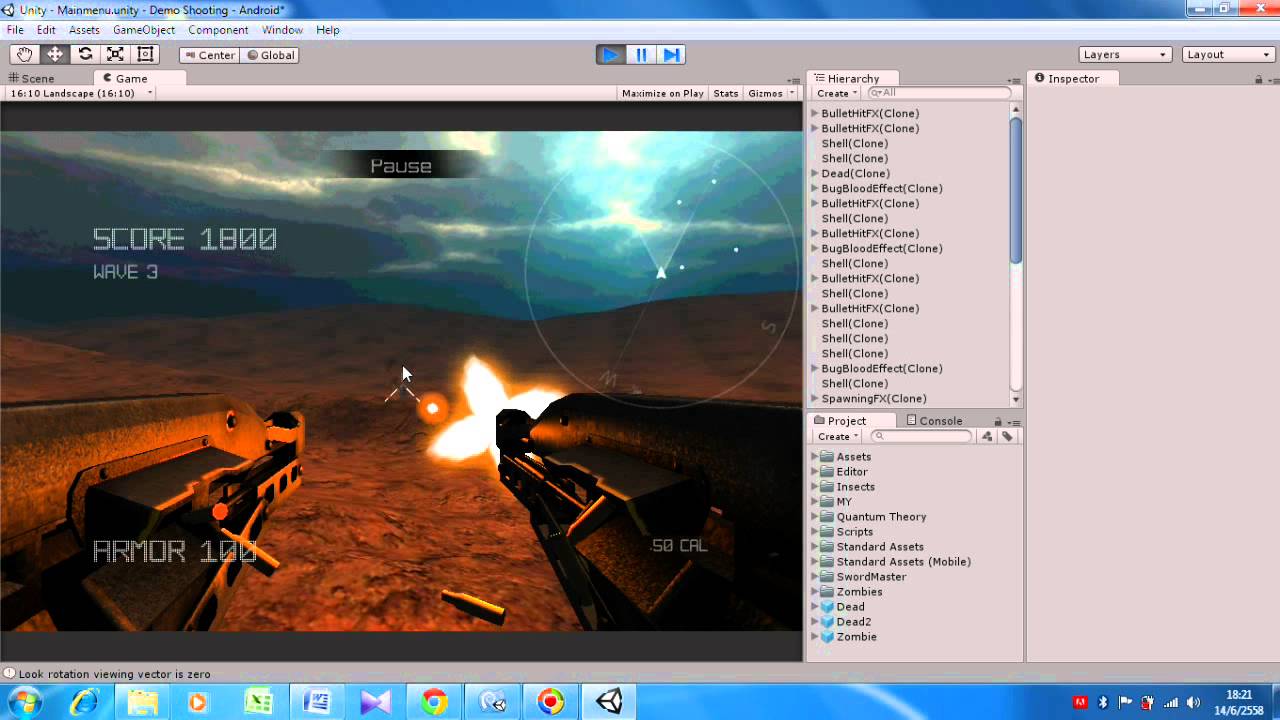Viewport: 1280px width, 720px height.
Task: Toggle Global coordinate space button
Action: [270, 55]
